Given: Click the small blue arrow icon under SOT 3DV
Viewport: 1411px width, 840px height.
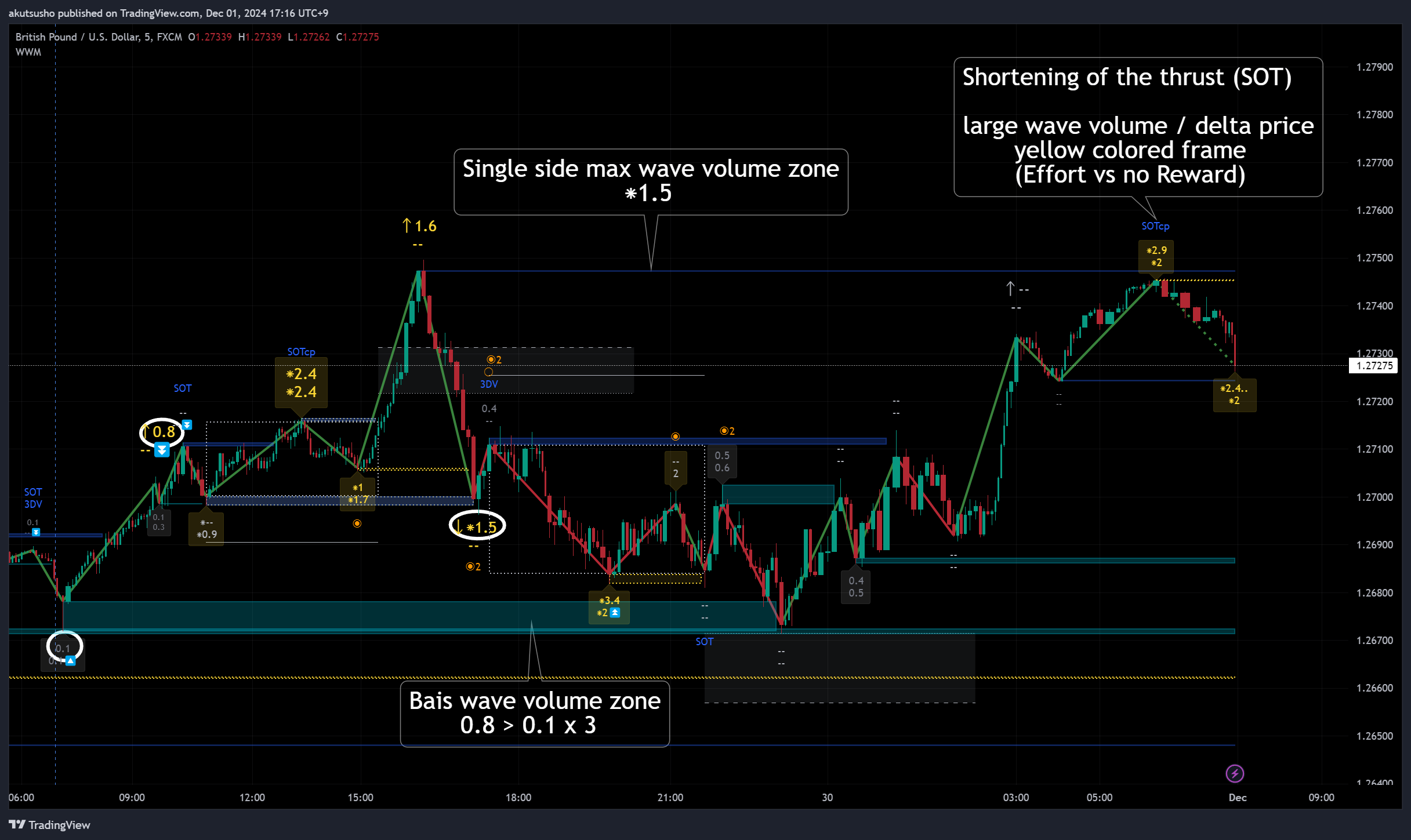Looking at the screenshot, I should [36, 532].
